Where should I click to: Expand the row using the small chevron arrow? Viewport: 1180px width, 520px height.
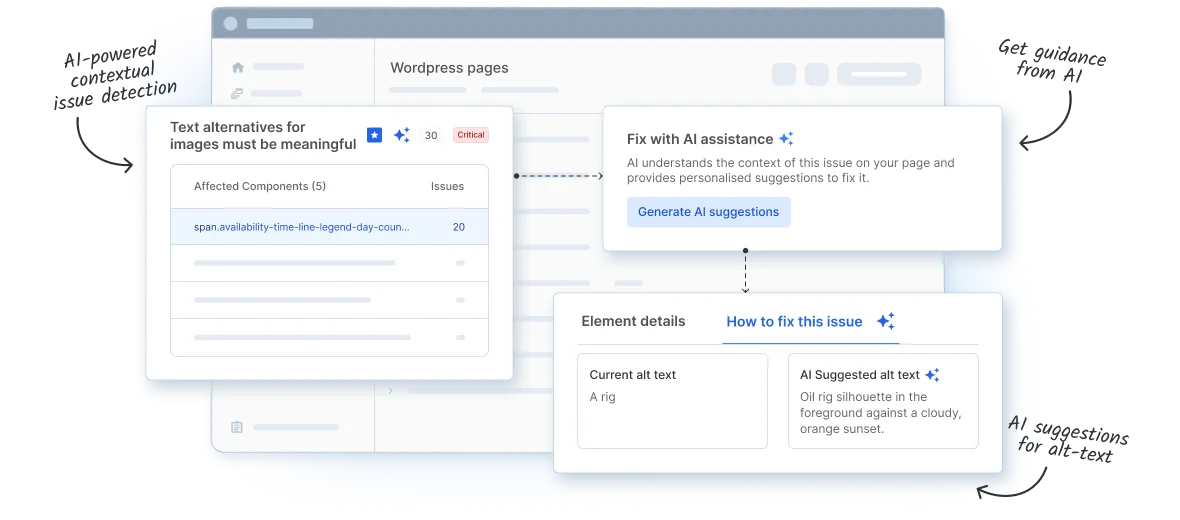coord(389,391)
